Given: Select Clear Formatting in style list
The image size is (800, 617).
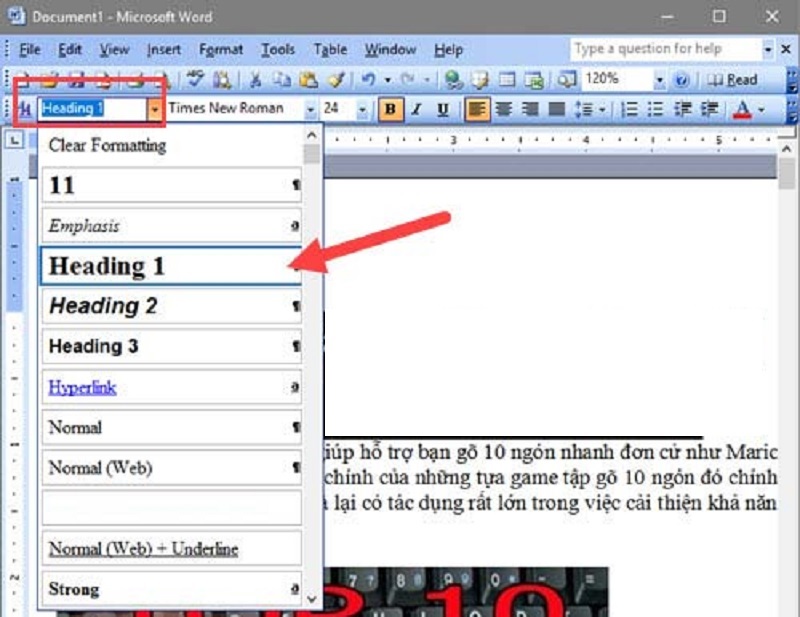Looking at the screenshot, I should (x=107, y=145).
